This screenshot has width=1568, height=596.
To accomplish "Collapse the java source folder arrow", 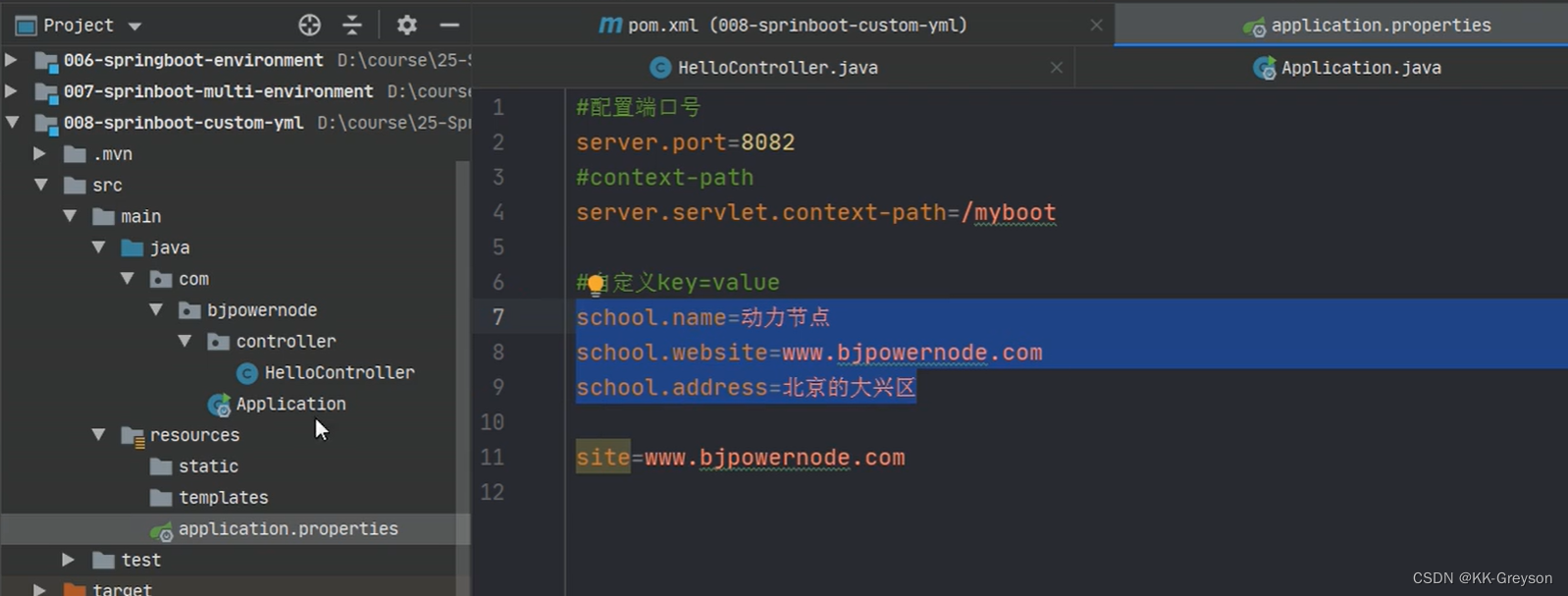I will [x=98, y=247].
